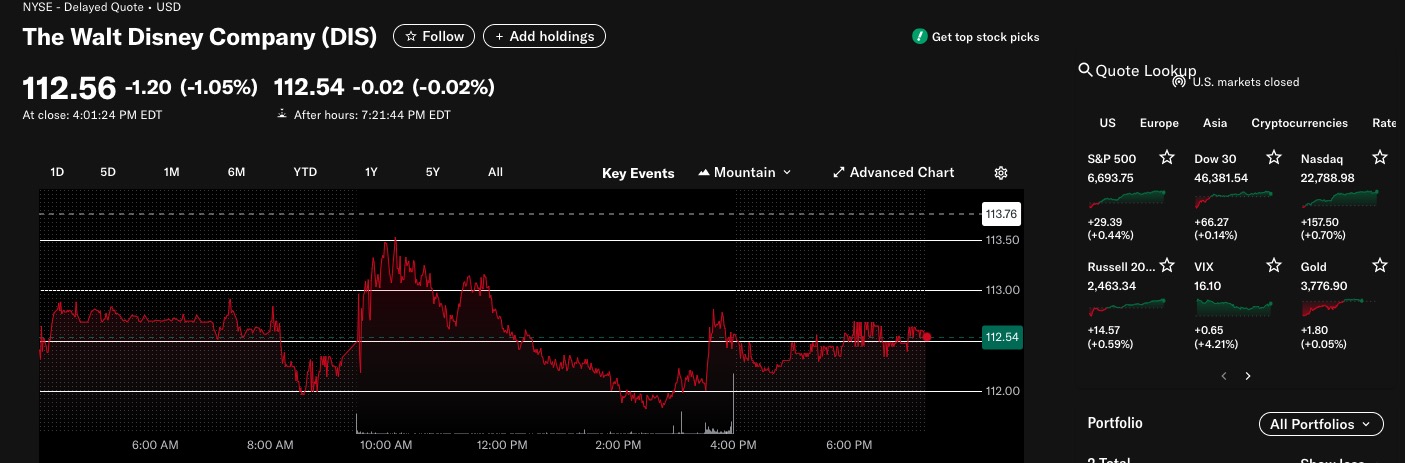Image resolution: width=1405 pixels, height=463 pixels.
Task: Follow The Walt Disney Company
Action: click(x=435, y=36)
